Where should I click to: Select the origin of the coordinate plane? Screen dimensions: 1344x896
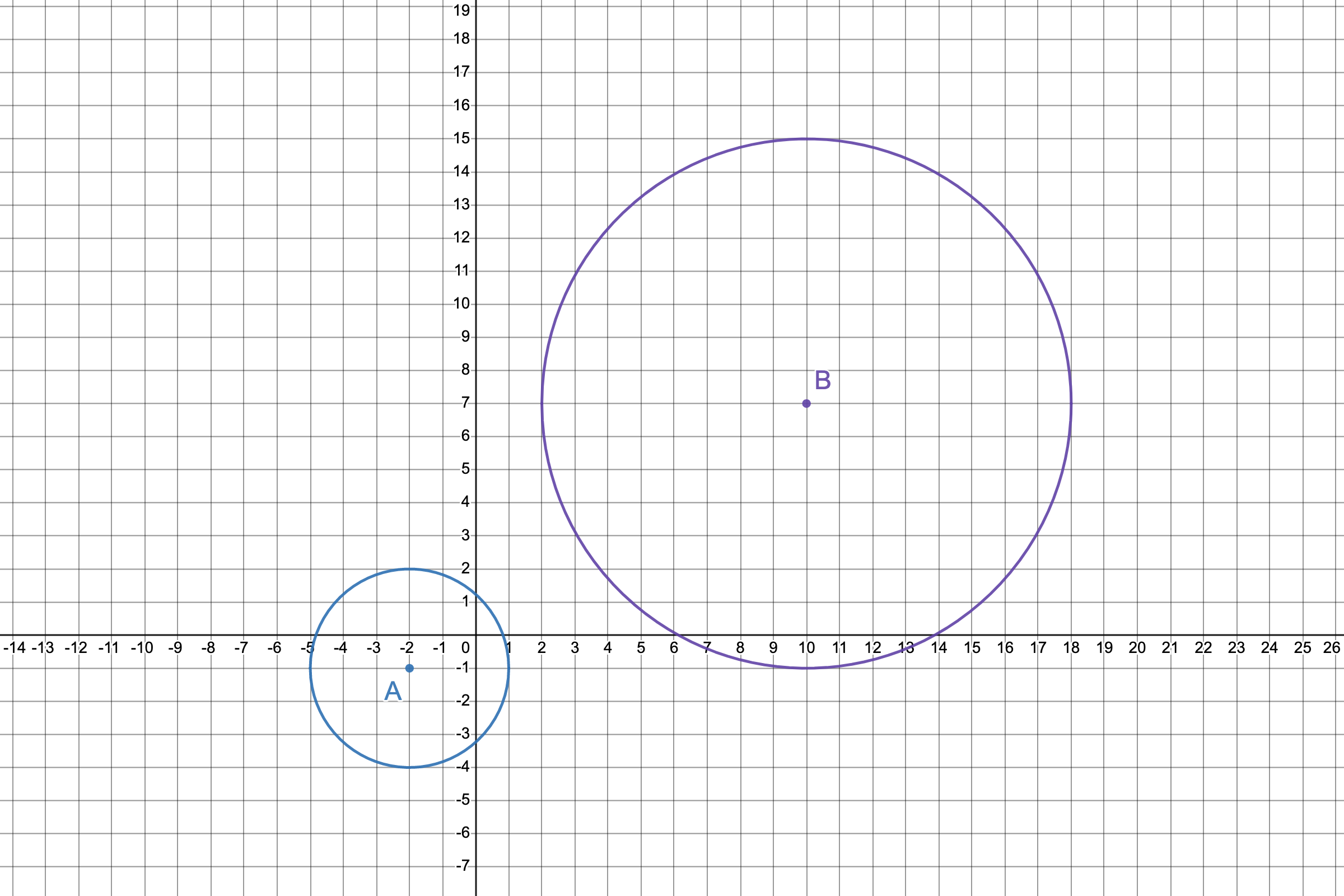[475, 634]
